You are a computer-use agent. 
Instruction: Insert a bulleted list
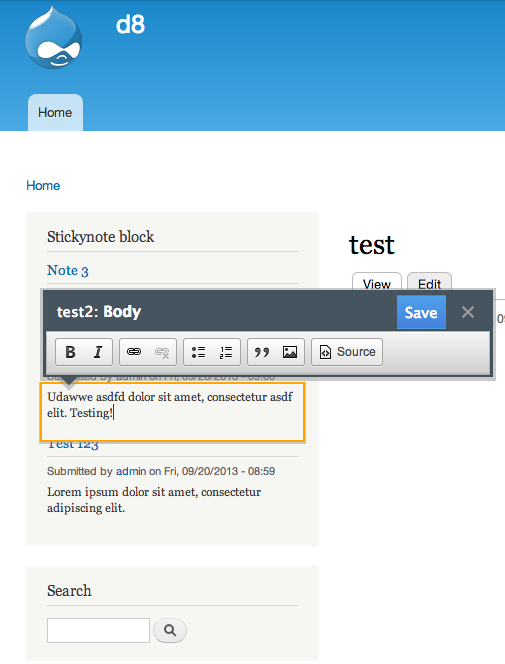(198, 352)
